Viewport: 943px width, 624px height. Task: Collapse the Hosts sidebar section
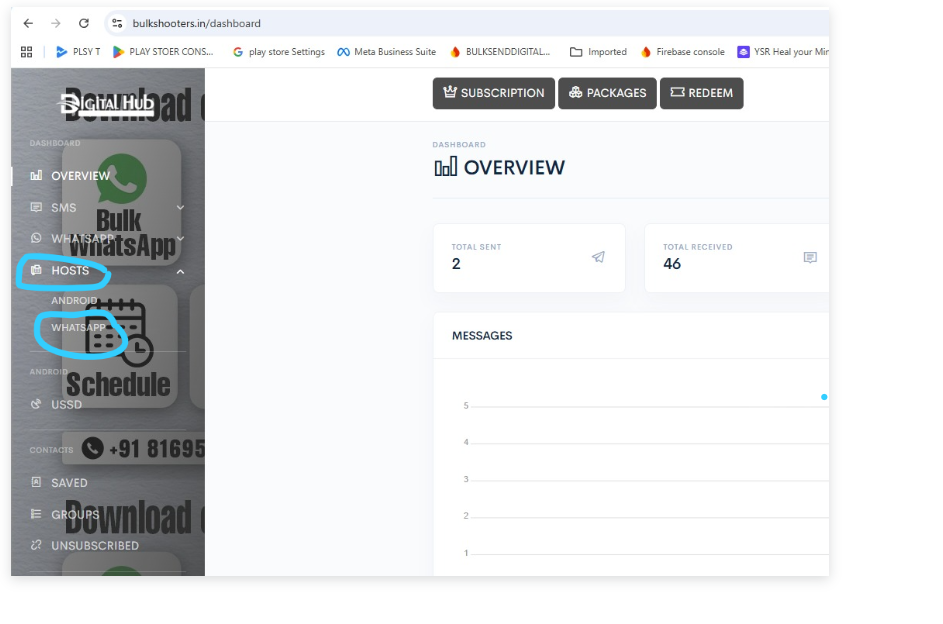[181, 271]
